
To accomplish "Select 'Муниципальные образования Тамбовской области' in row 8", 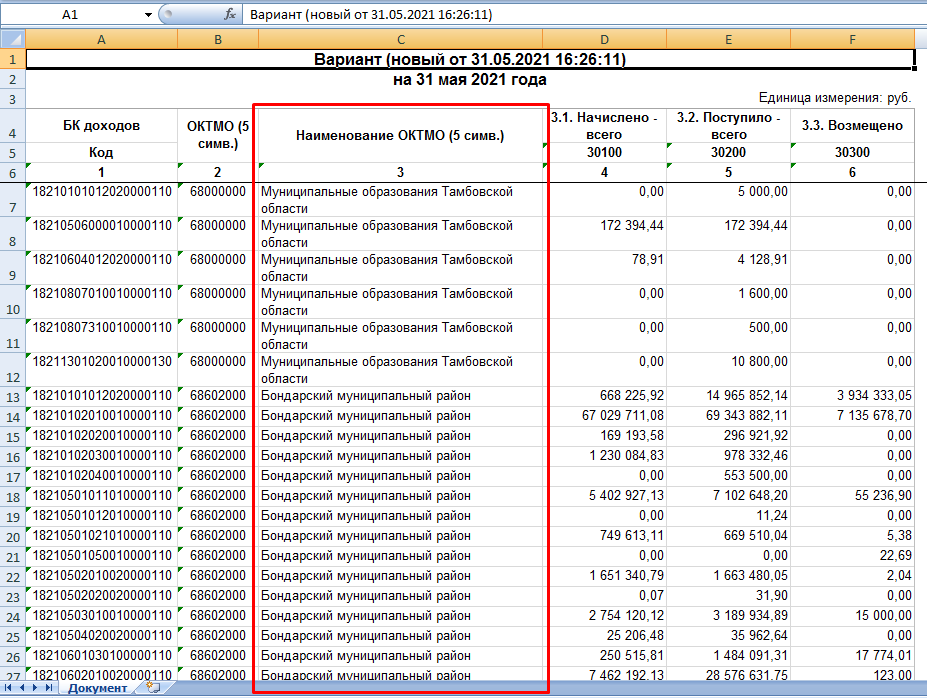I will [x=400, y=233].
